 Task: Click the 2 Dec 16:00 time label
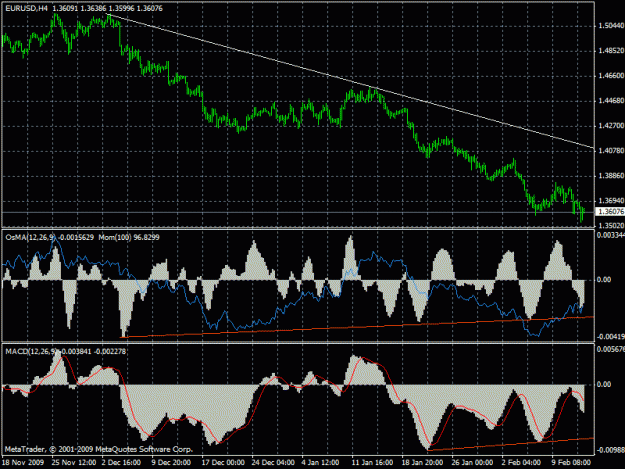click(x=121, y=462)
